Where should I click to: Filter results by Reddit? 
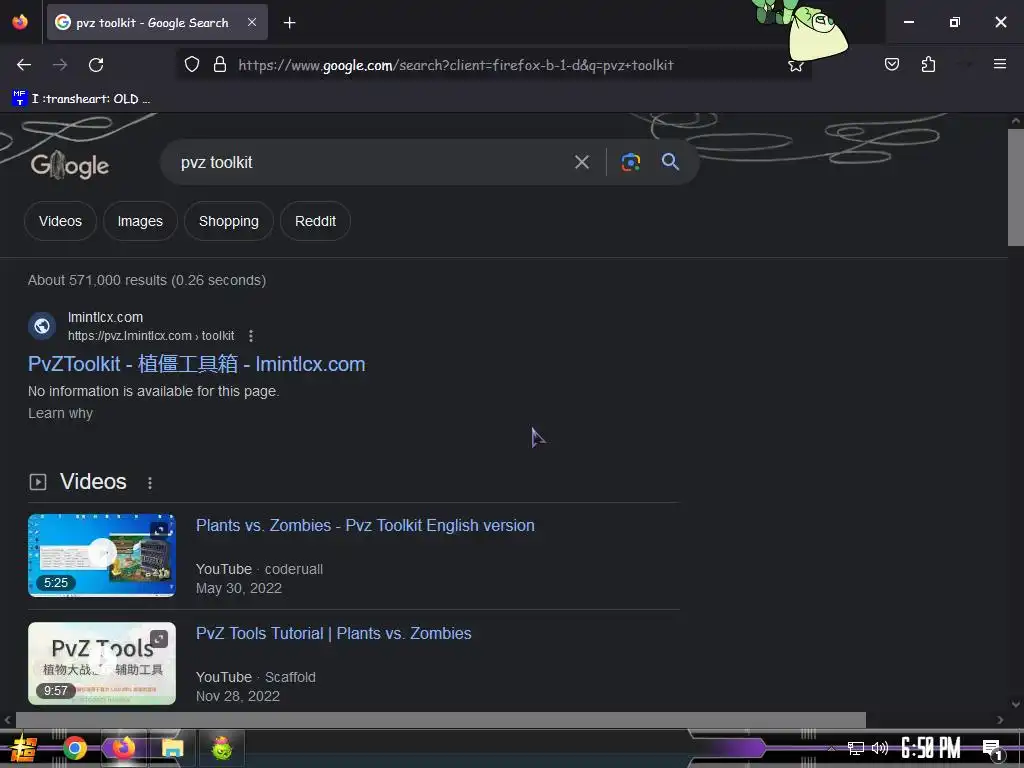click(x=315, y=221)
